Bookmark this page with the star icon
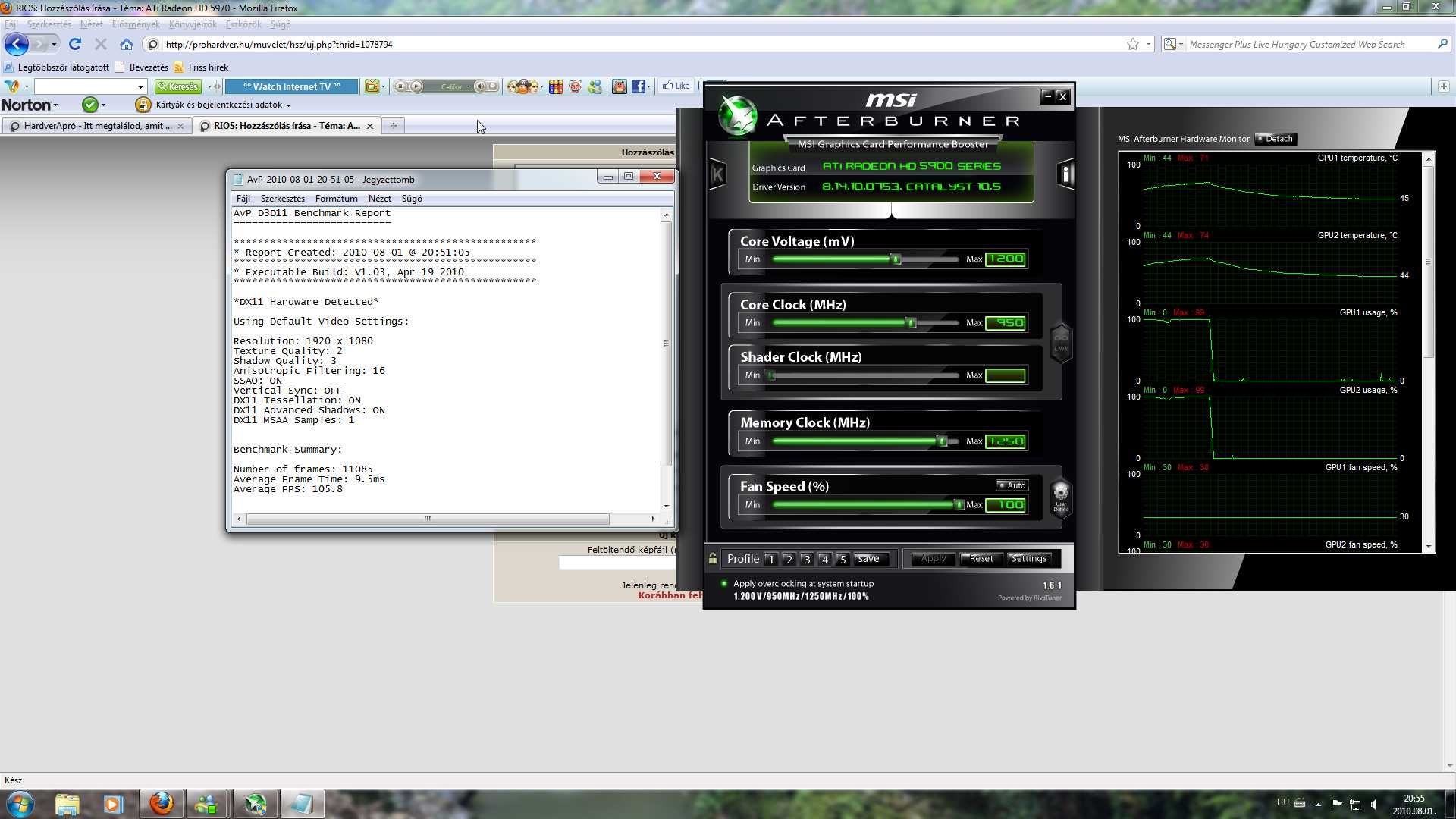Screen dimensions: 1456x819 1132,45
